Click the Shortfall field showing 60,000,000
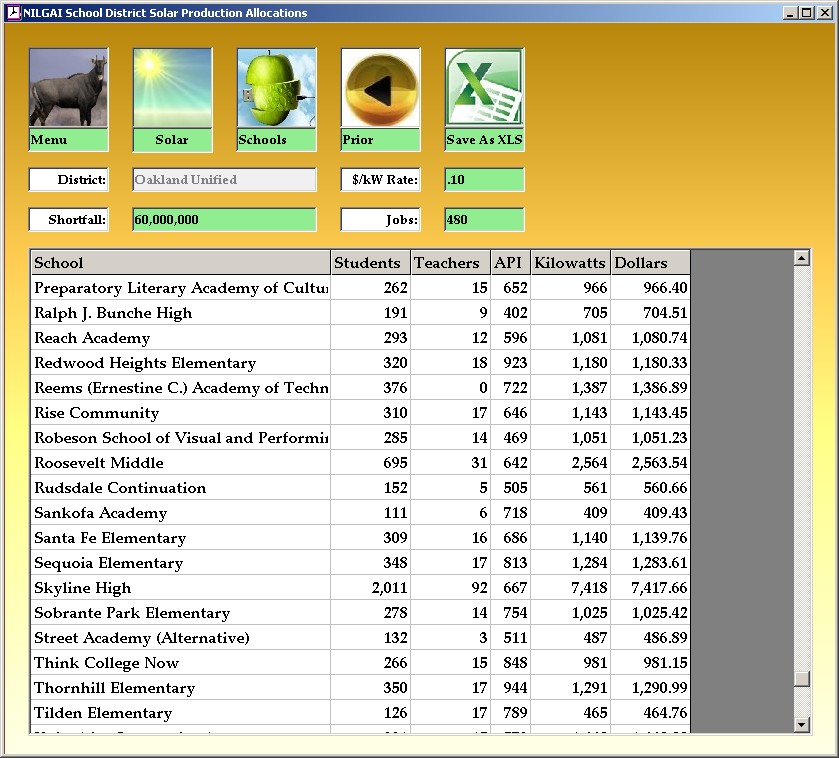The width and height of the screenshot is (839, 758). [x=224, y=220]
